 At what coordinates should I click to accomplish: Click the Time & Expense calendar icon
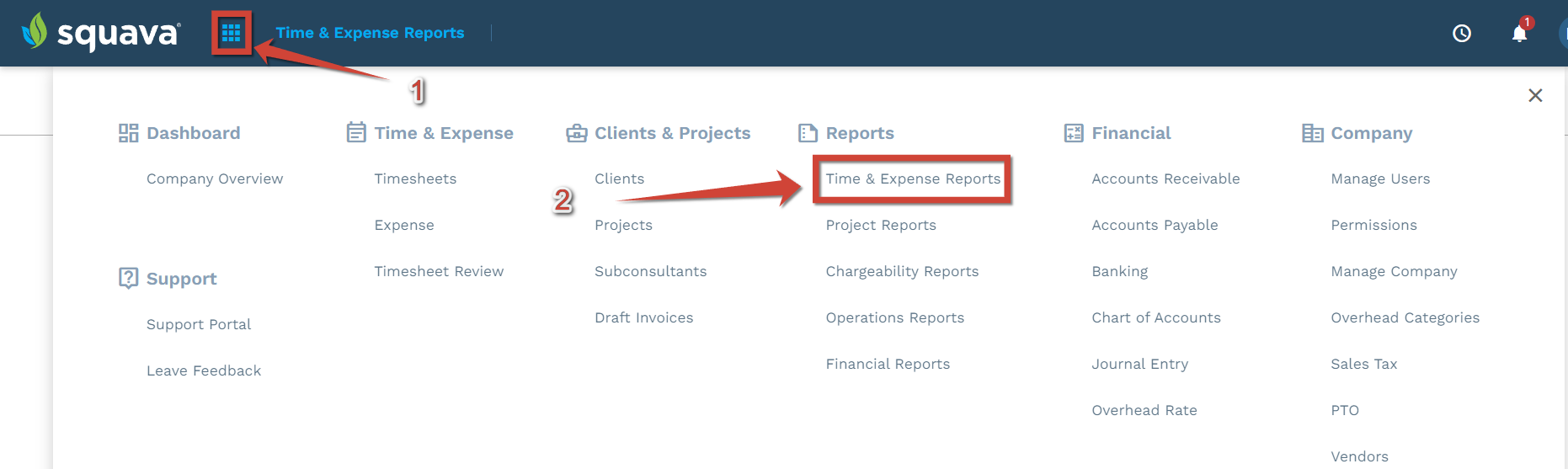pos(356,132)
